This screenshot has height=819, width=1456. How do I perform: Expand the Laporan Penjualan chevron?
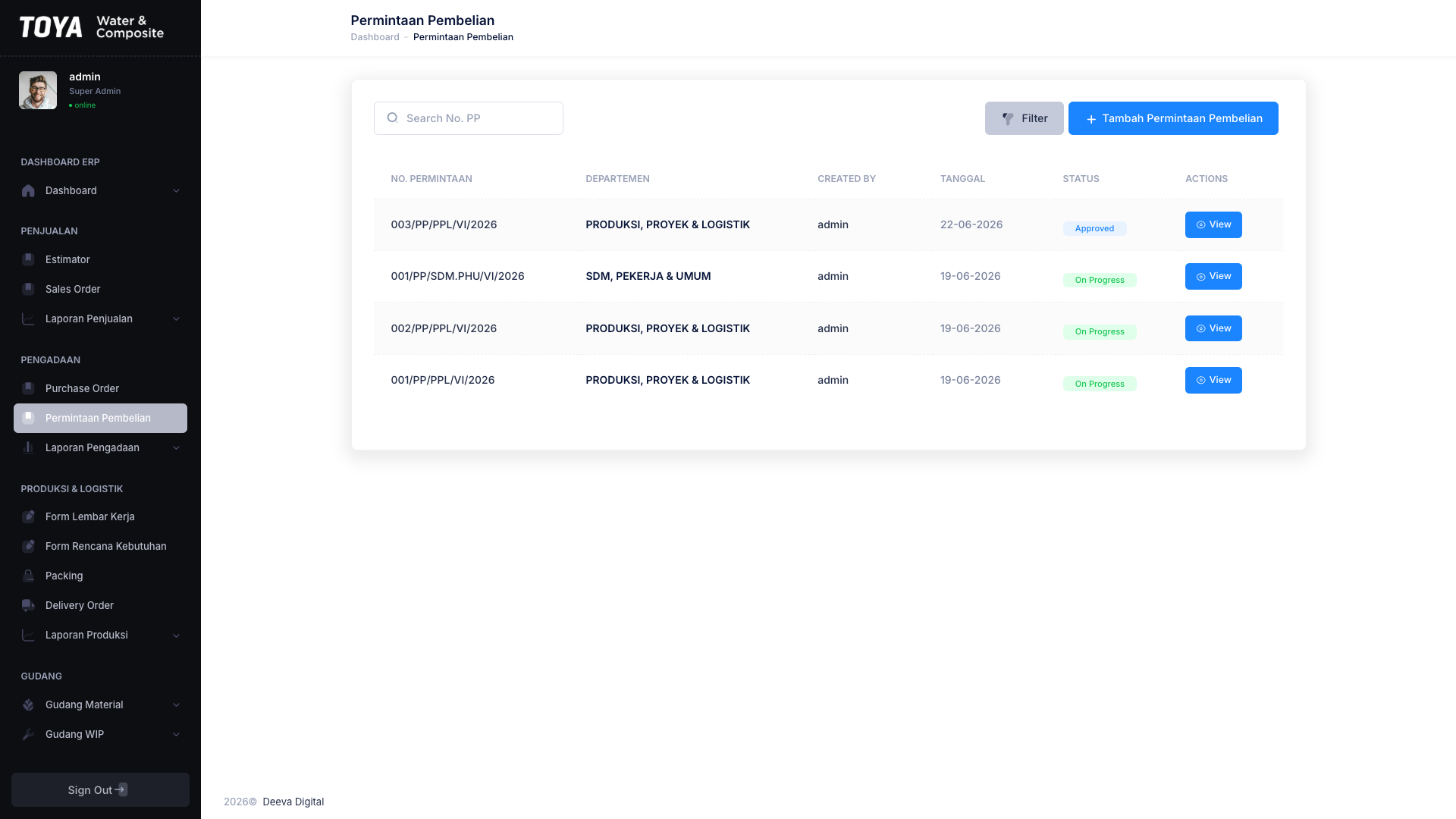[x=176, y=318]
